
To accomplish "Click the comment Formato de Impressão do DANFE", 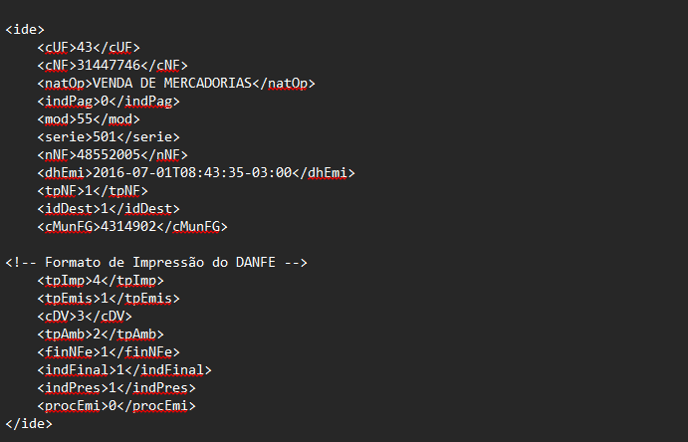I will (x=160, y=262).
